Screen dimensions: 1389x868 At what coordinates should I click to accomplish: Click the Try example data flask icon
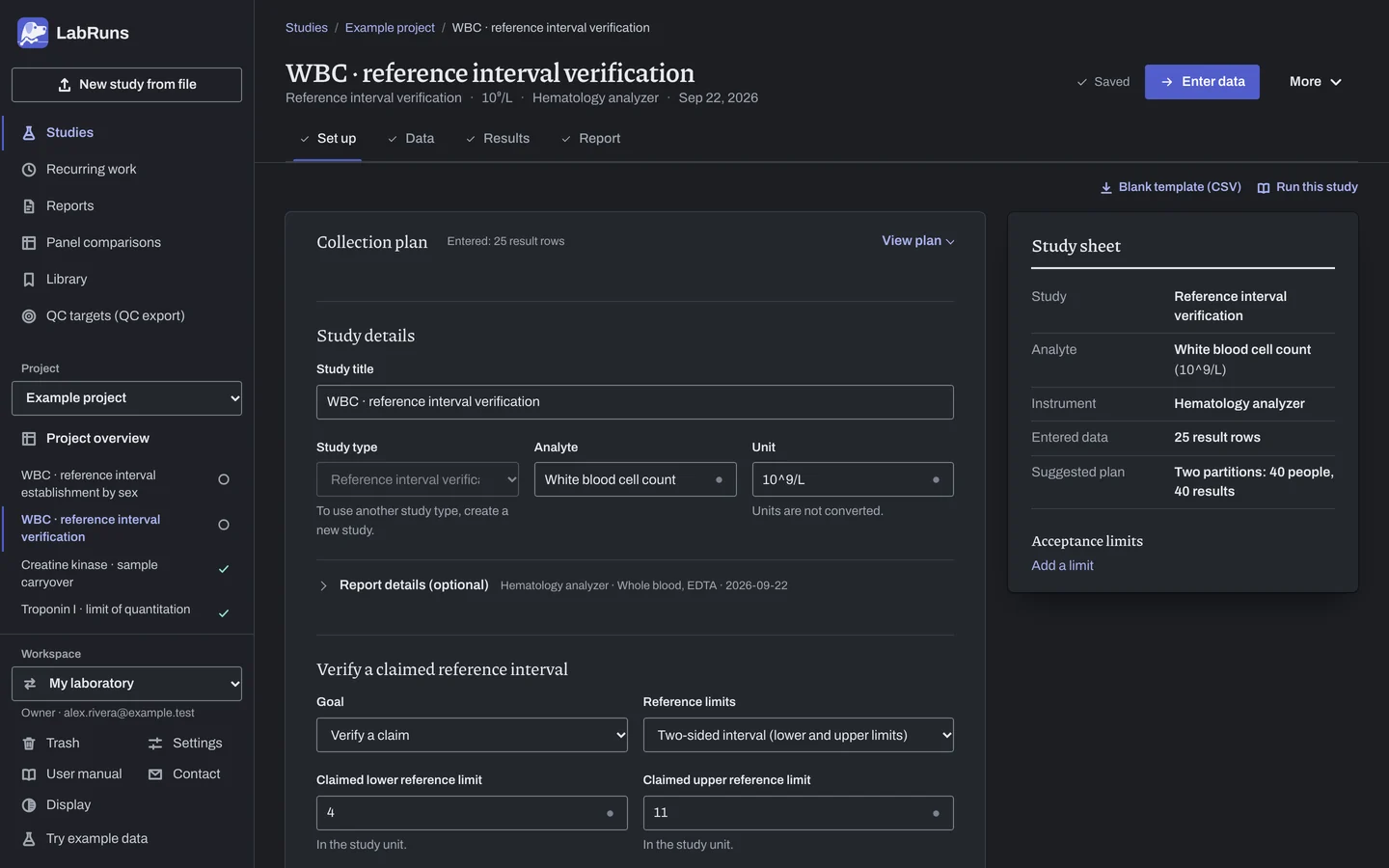tap(29, 839)
